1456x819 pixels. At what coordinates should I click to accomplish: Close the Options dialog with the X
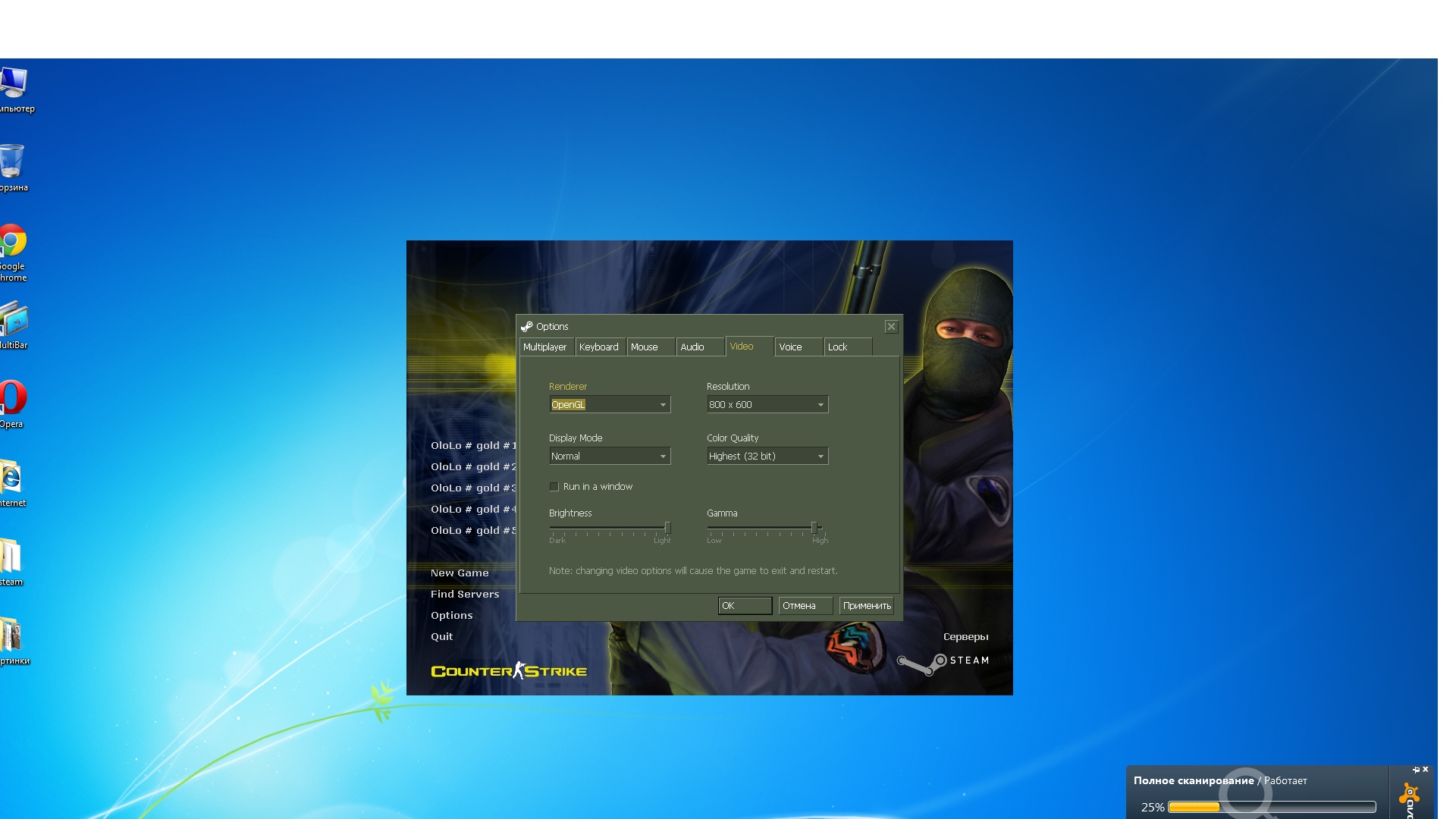click(891, 326)
